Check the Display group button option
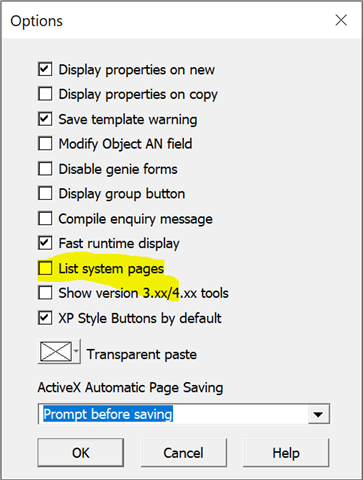Screen dimensions: 363x480 [x=45, y=194]
